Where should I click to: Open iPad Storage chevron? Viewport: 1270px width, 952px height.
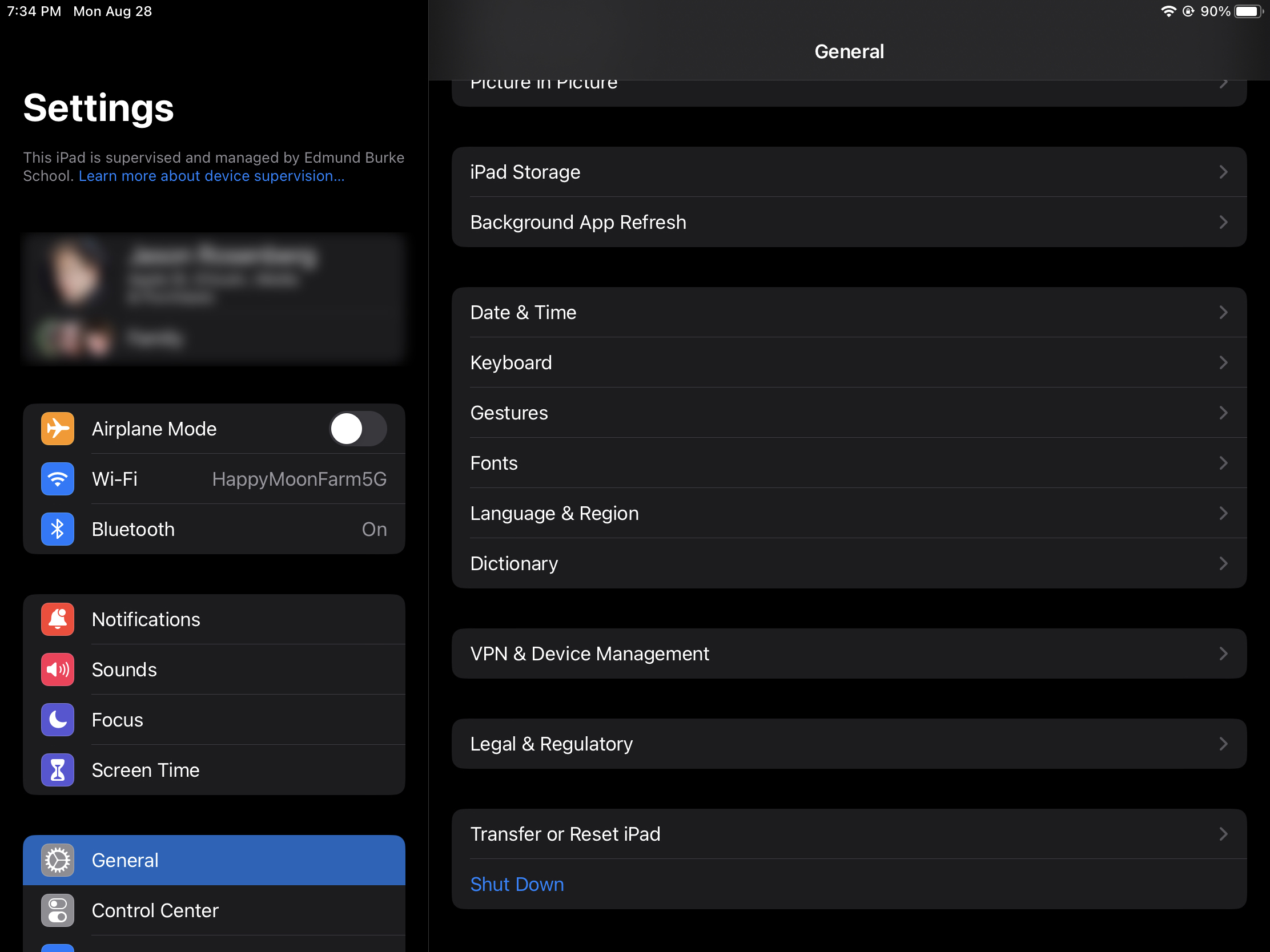pos(1224,172)
